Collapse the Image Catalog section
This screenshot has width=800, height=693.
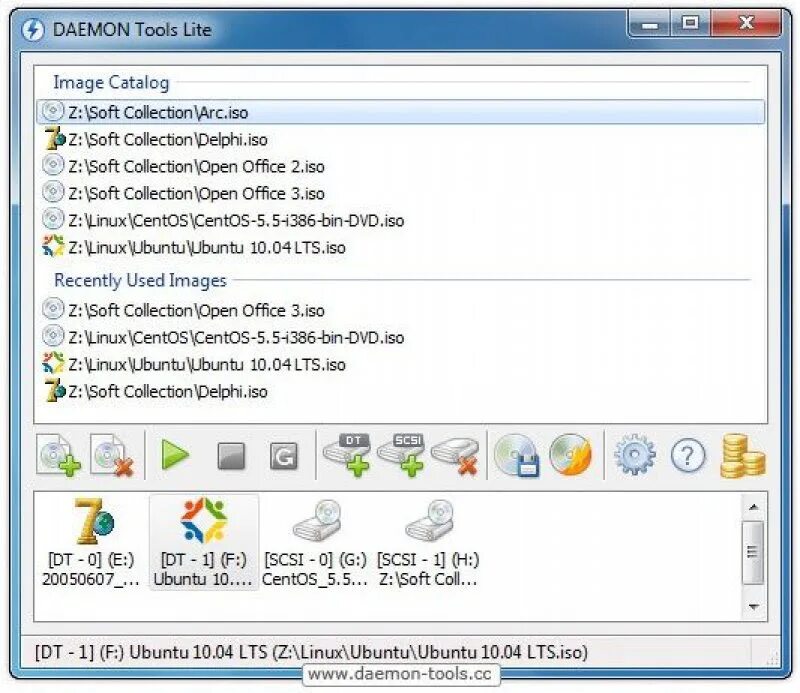(x=110, y=83)
